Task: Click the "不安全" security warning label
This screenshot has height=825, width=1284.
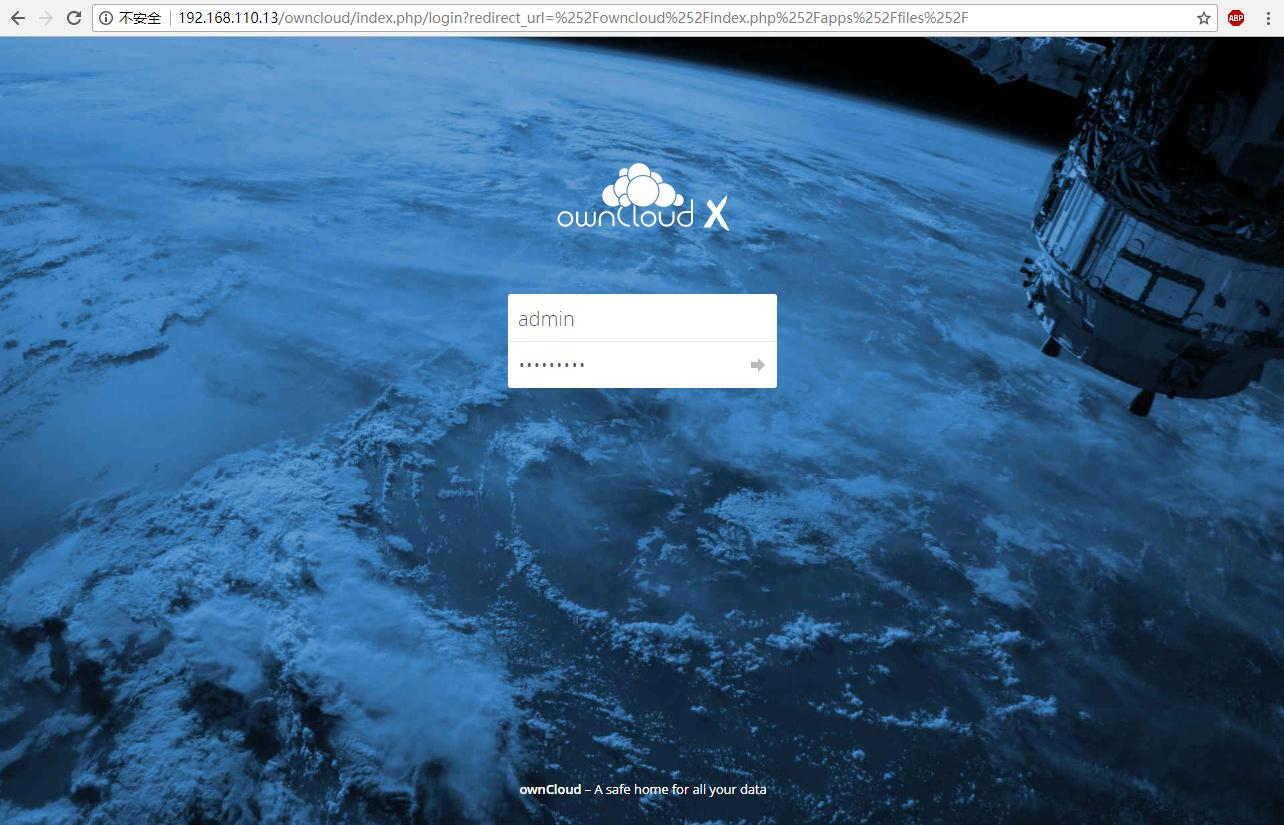Action: (x=140, y=18)
